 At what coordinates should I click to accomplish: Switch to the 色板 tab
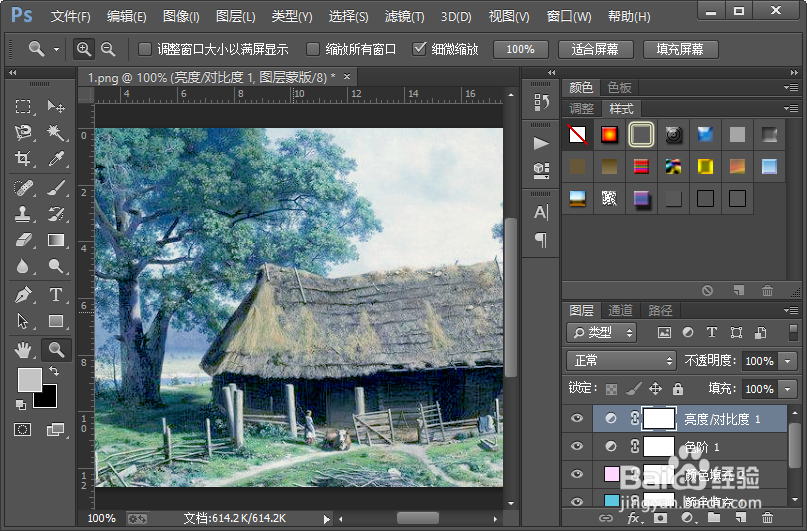619,87
